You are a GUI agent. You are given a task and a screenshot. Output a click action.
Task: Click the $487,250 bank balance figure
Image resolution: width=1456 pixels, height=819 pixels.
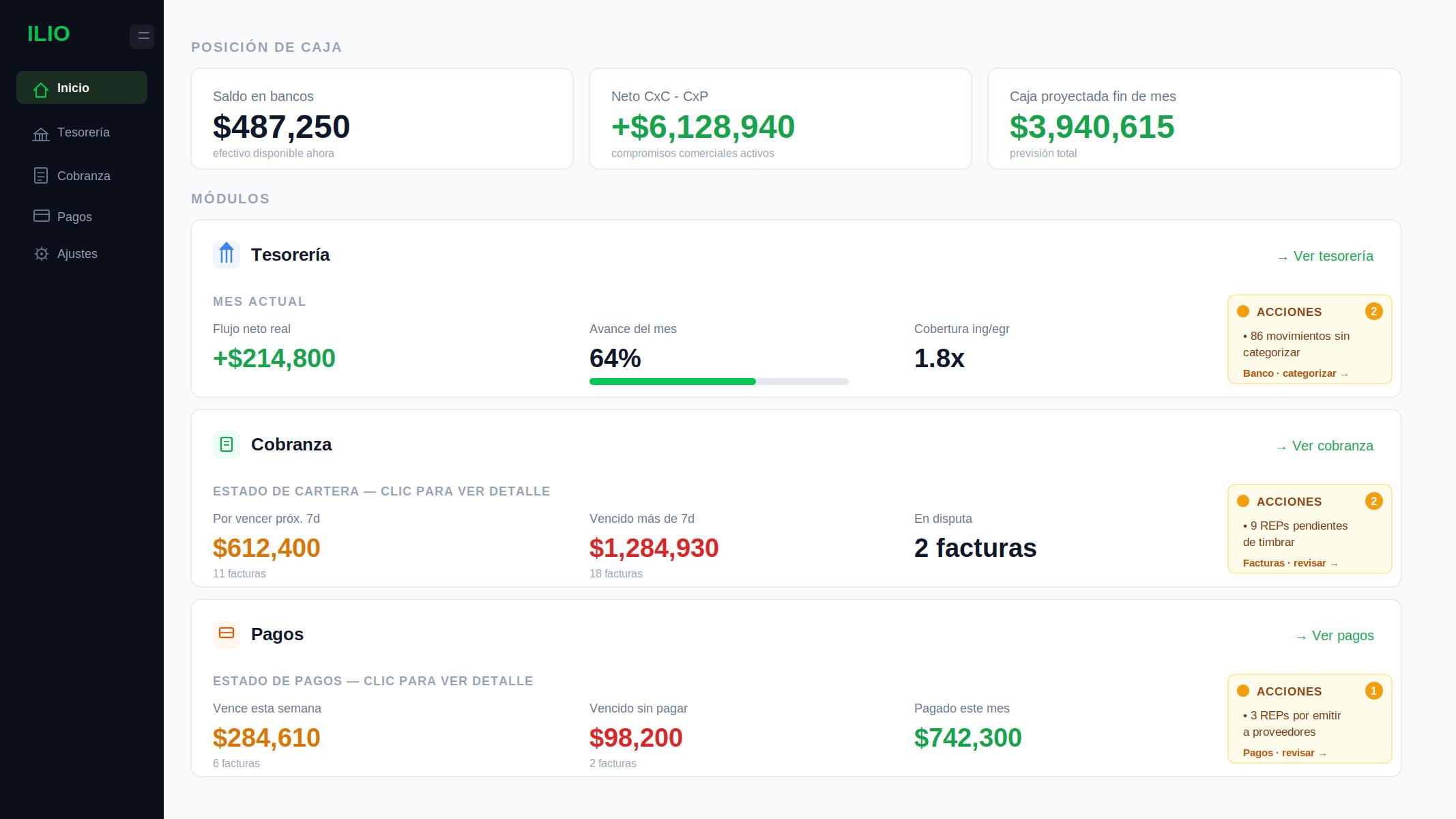pos(282,127)
